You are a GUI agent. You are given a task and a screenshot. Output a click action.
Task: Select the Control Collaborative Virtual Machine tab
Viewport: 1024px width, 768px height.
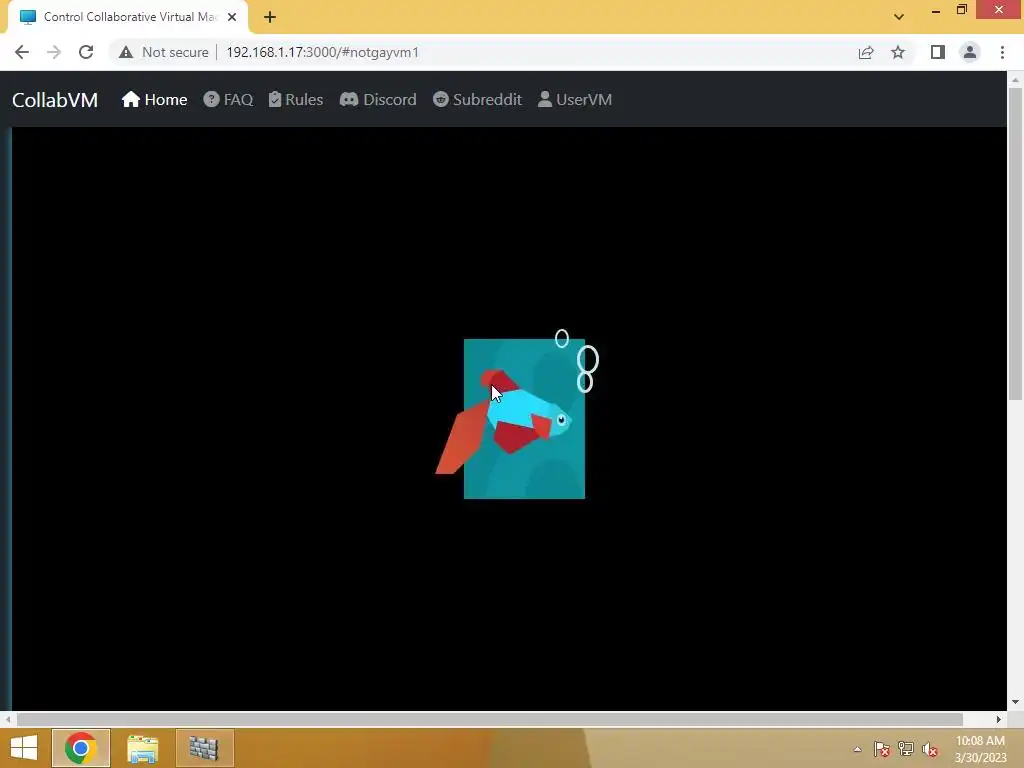point(128,17)
